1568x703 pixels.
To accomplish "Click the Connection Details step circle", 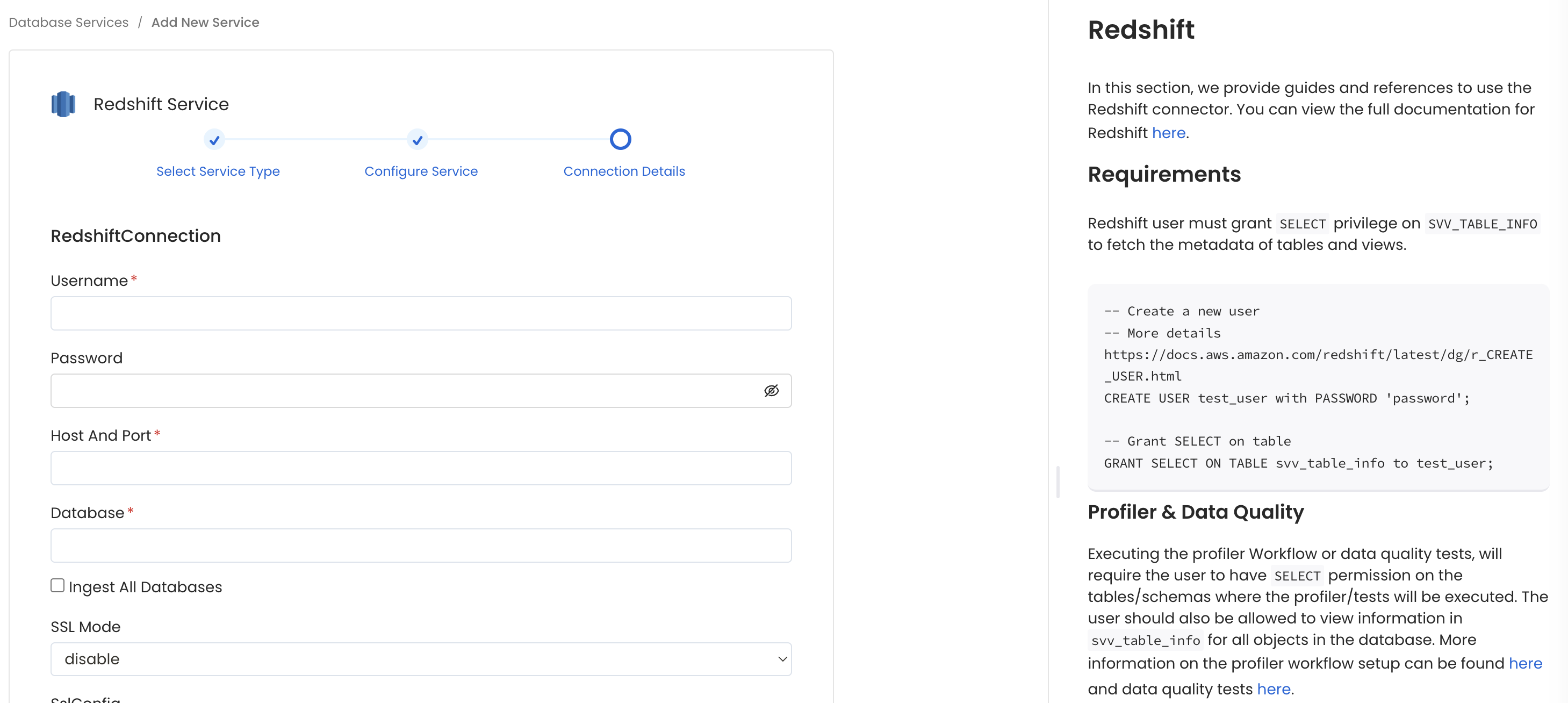I will pos(620,139).
